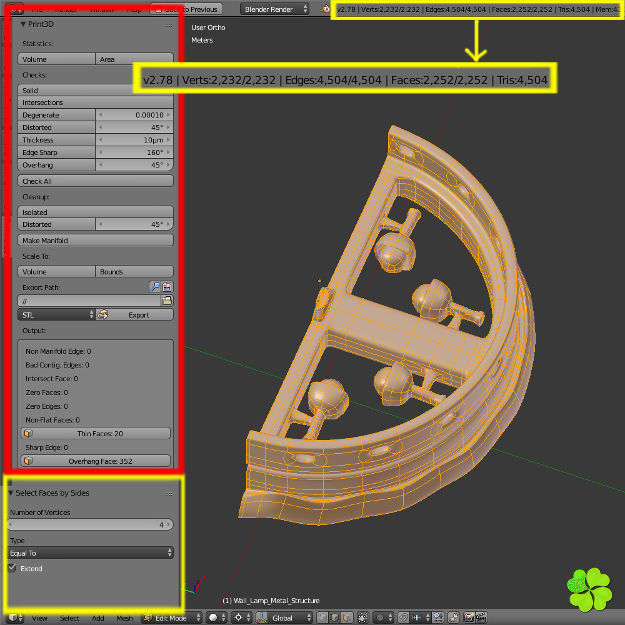The width and height of the screenshot is (625, 625).
Task: Increase Number of Vertices with right arrow
Action: pos(169,524)
